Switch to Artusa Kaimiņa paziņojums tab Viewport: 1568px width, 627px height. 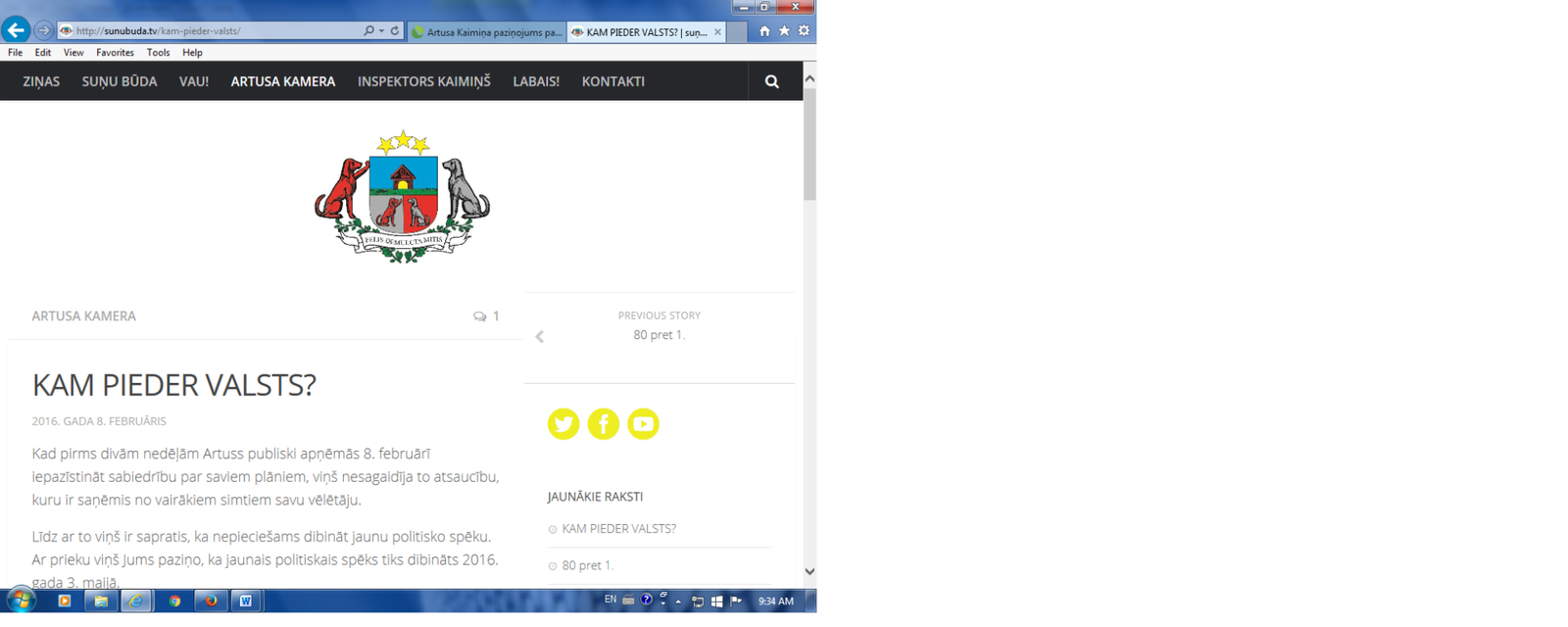(x=487, y=32)
